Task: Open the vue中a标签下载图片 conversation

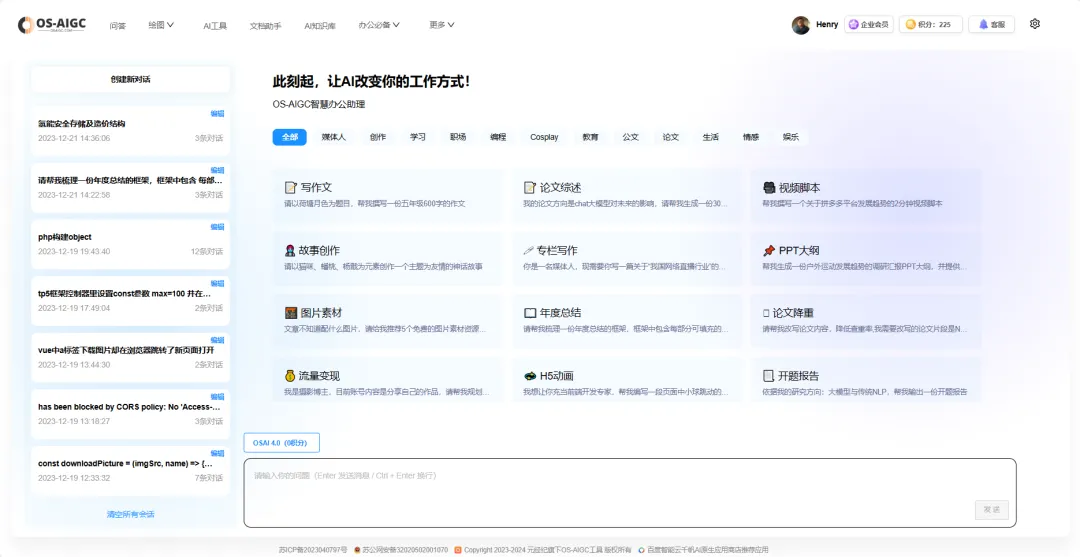Action: (130, 357)
